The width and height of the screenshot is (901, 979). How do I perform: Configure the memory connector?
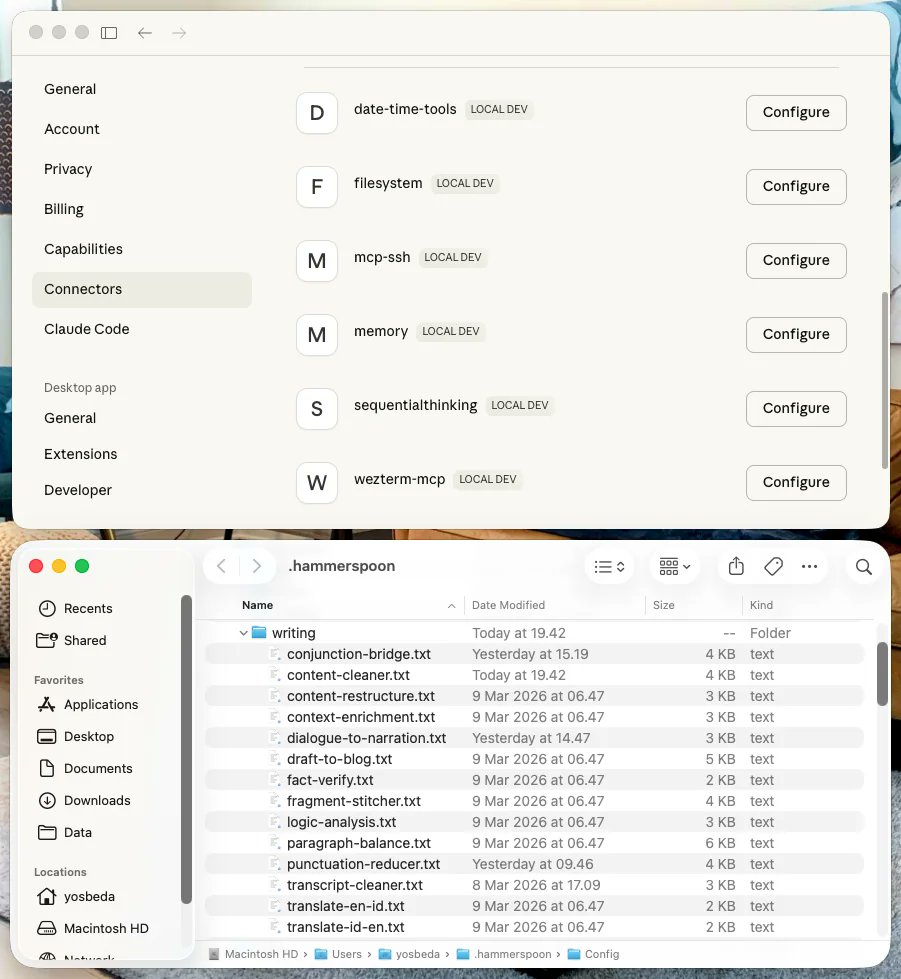point(796,335)
